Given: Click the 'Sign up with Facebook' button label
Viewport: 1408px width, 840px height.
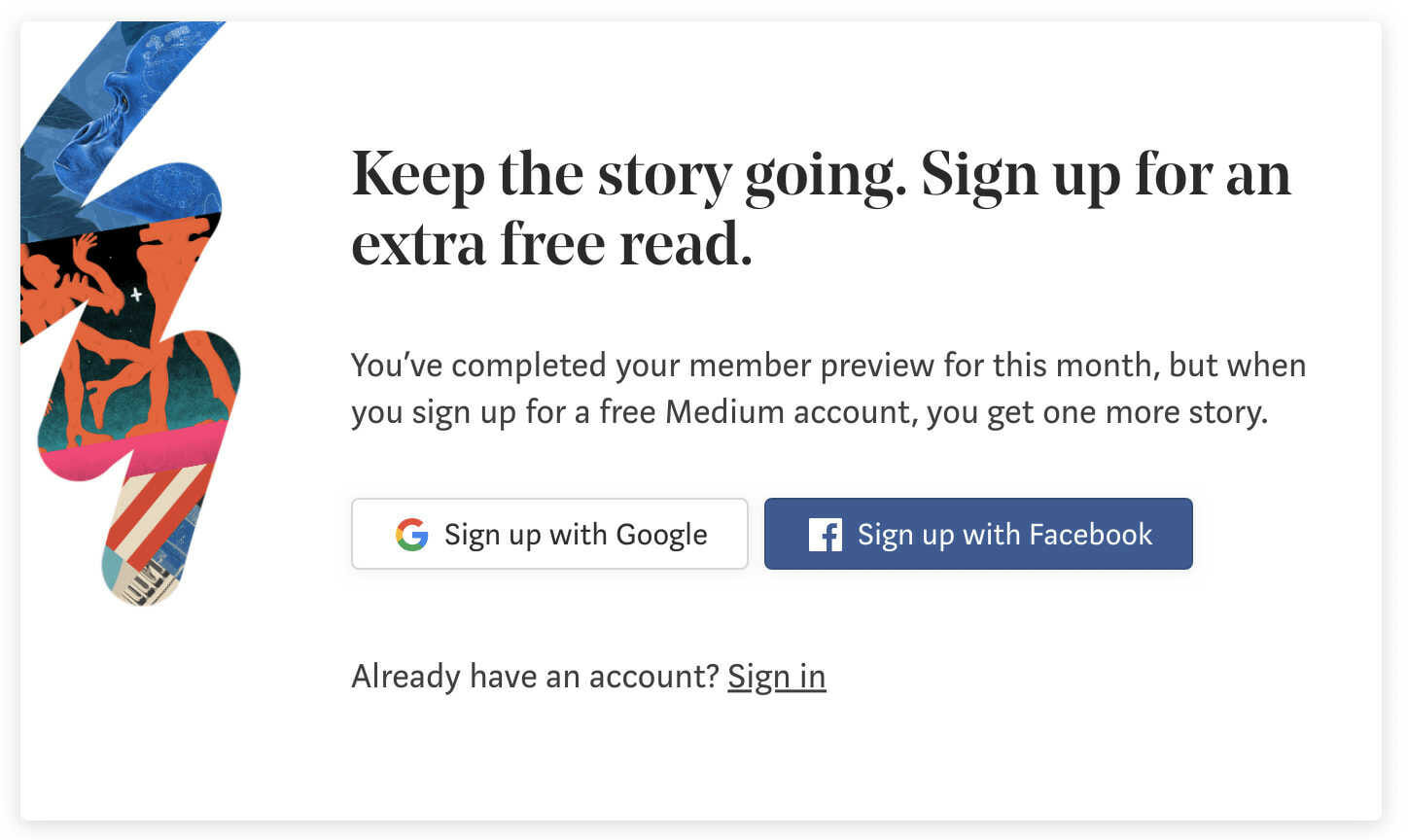Looking at the screenshot, I should tap(1004, 535).
